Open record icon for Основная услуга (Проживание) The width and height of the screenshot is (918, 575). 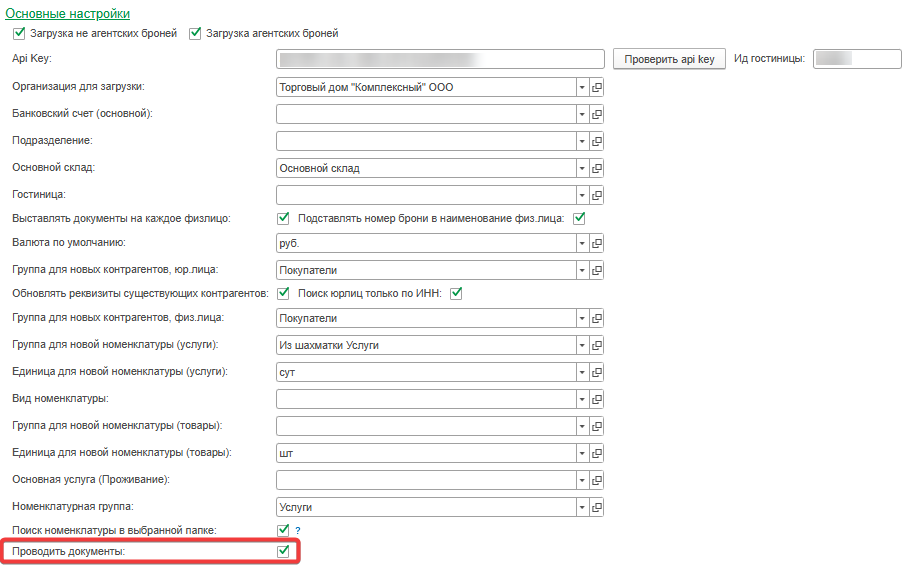(597, 480)
